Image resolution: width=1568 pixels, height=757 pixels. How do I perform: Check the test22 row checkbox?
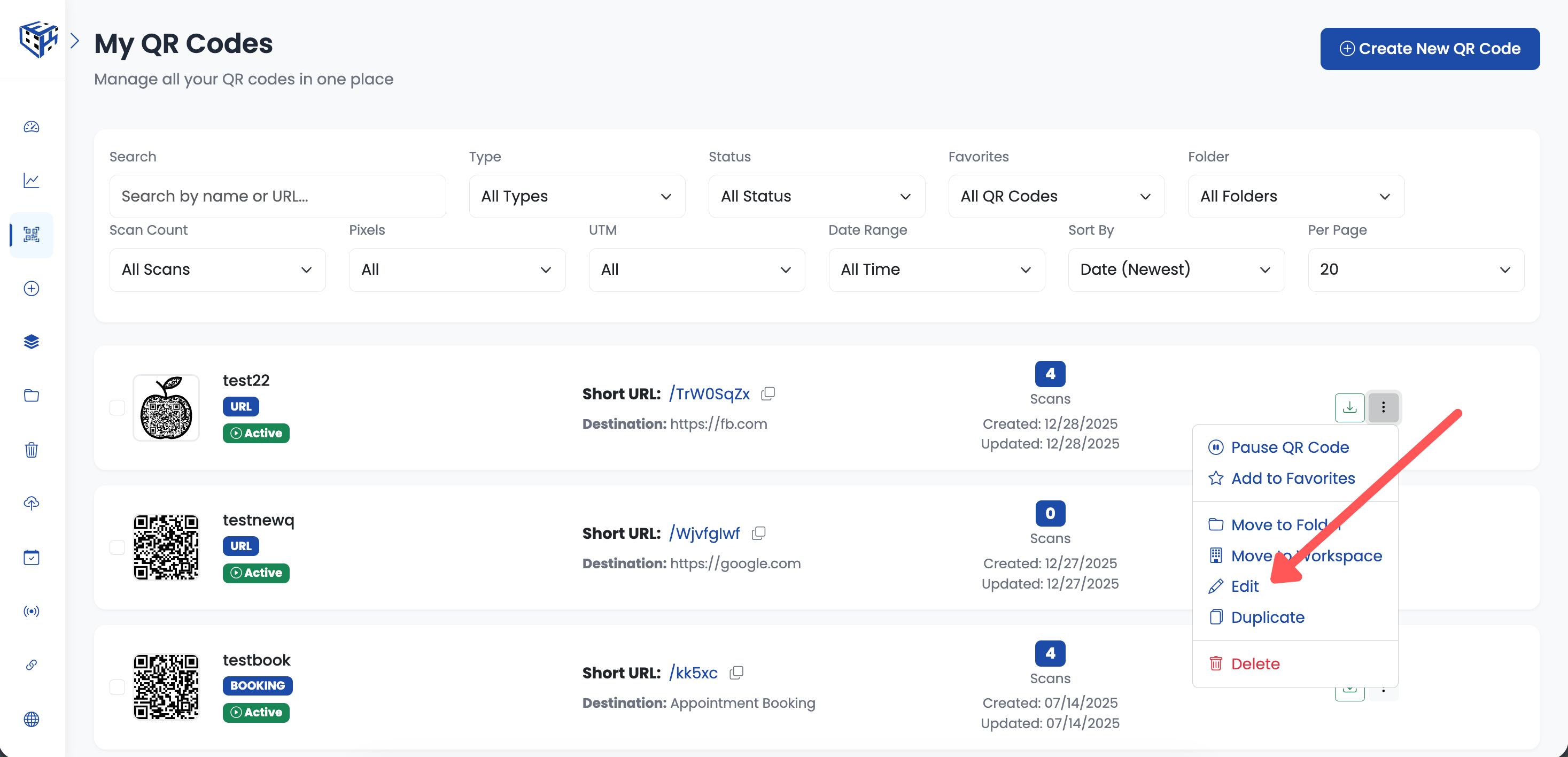[118, 407]
